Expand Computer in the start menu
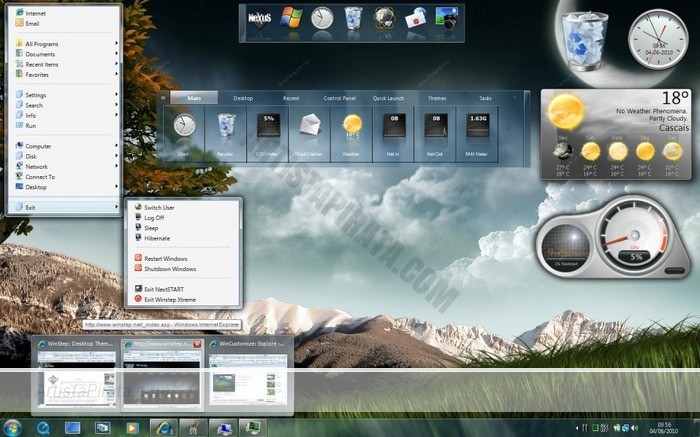The image size is (700, 437). click(x=66, y=146)
